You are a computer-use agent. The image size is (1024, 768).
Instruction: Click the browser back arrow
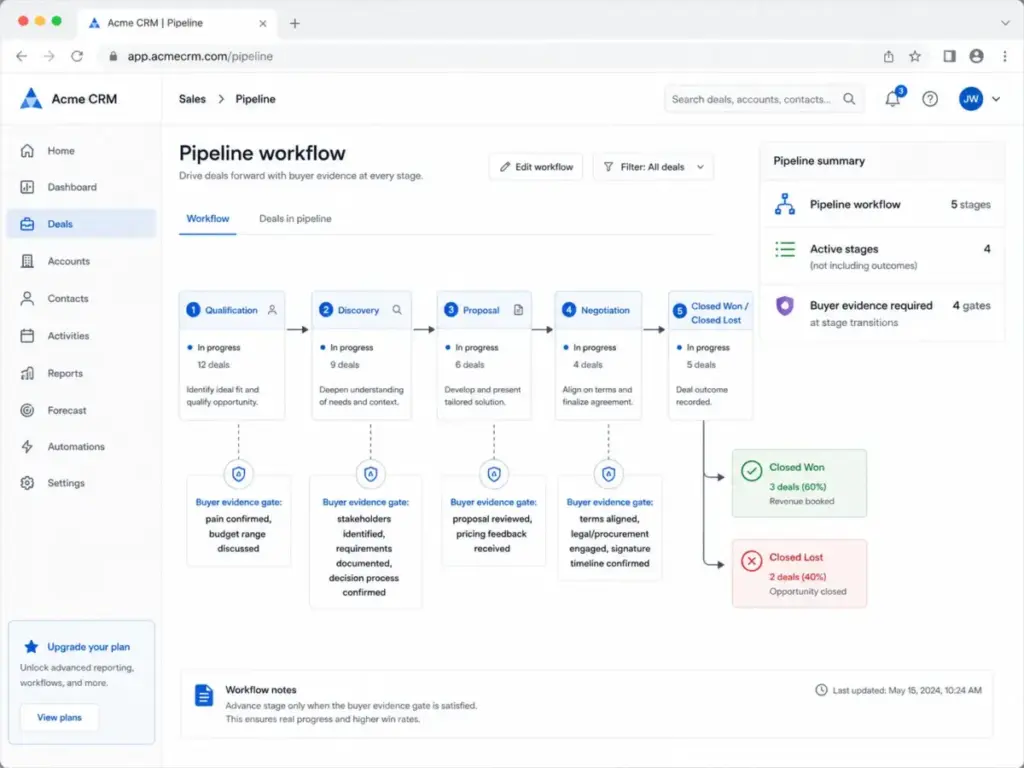point(22,56)
